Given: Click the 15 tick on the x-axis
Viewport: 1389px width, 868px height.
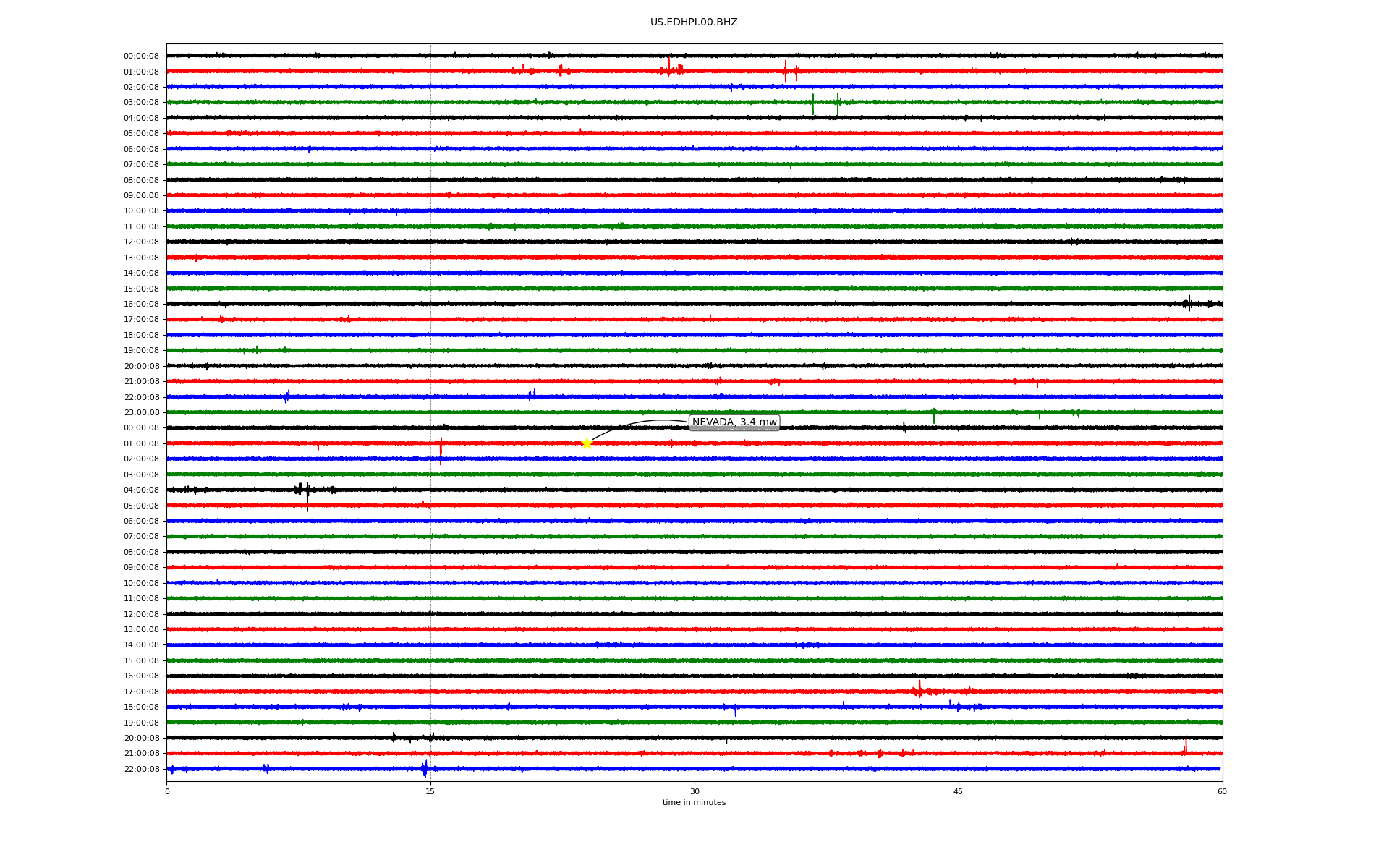Looking at the screenshot, I should (x=430, y=791).
